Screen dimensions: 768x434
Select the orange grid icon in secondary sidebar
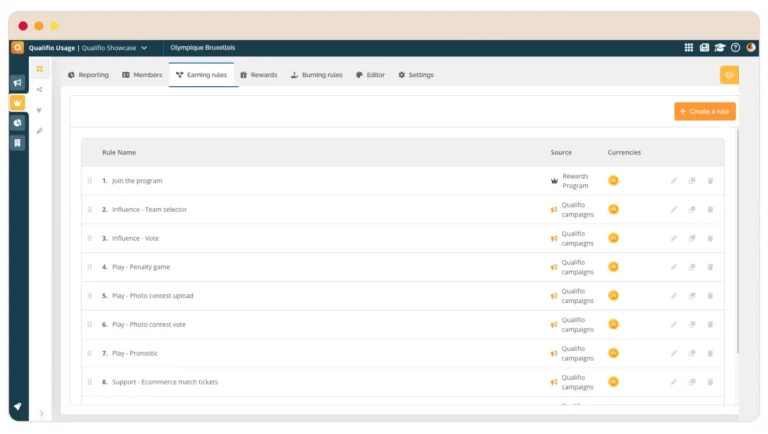40,69
